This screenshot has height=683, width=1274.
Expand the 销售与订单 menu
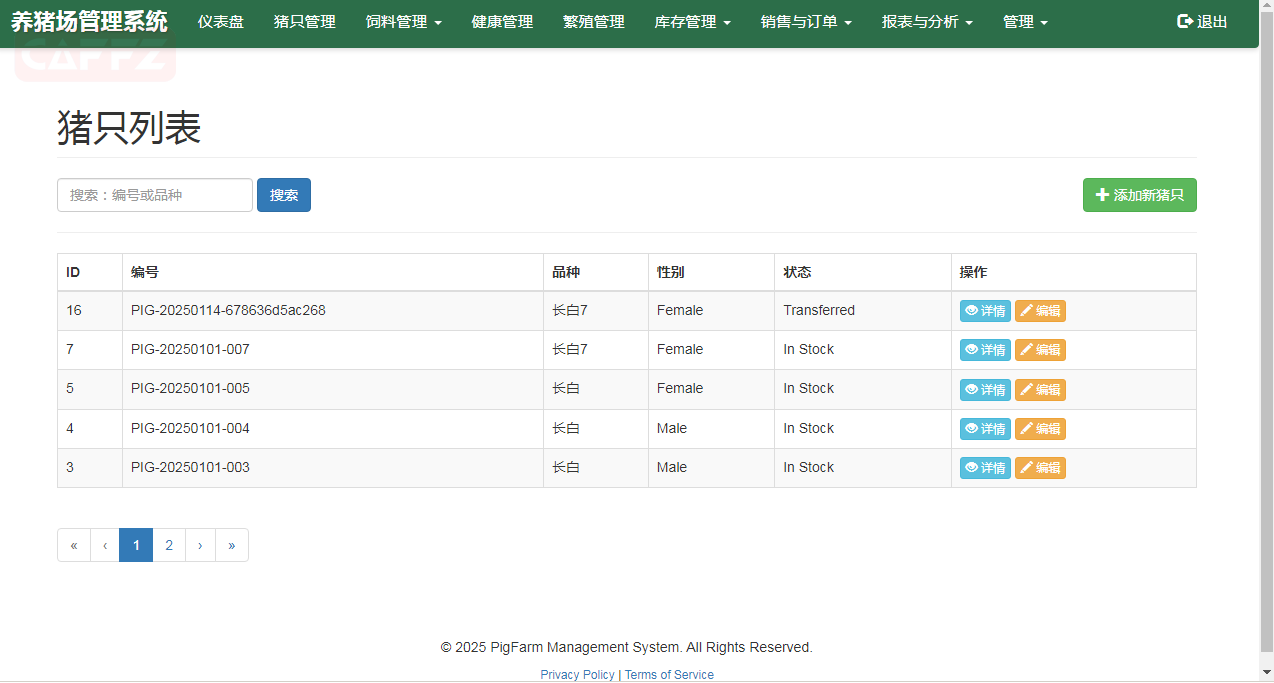pos(805,22)
